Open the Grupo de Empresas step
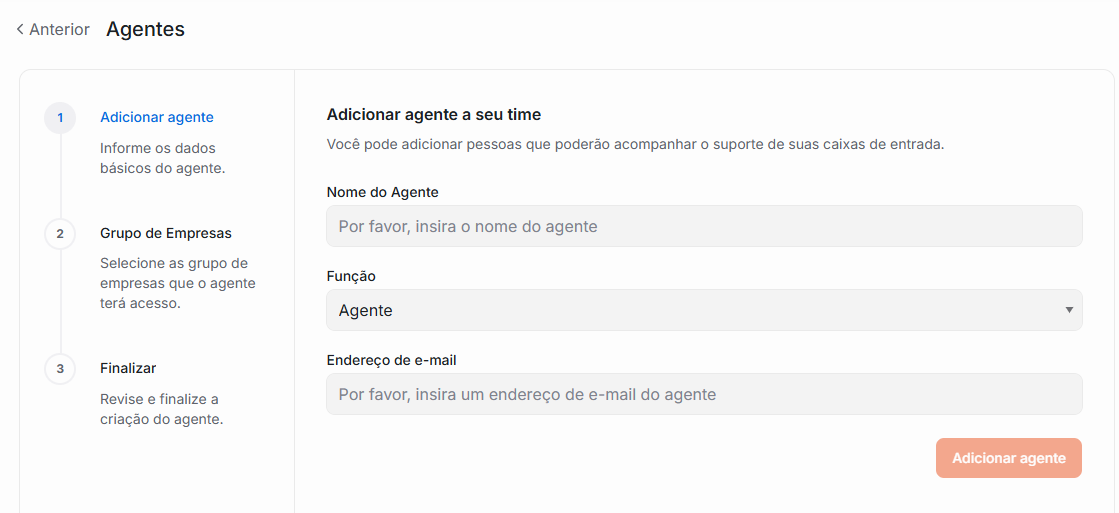The width and height of the screenshot is (1119, 513). click(x=166, y=233)
